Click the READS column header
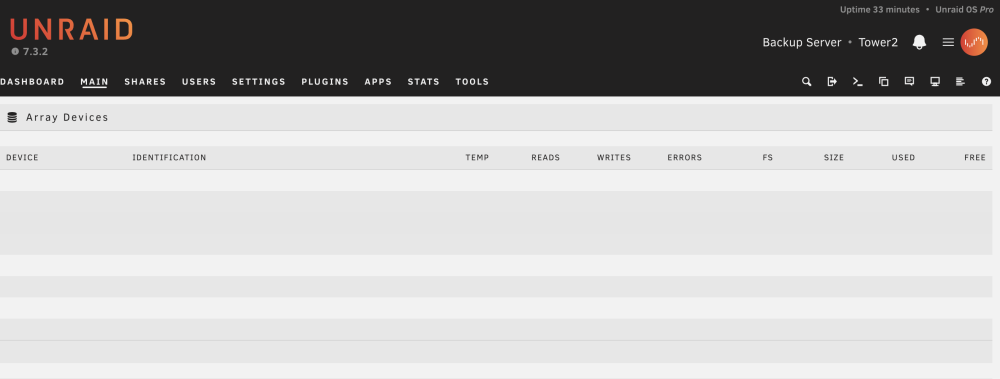 click(545, 158)
